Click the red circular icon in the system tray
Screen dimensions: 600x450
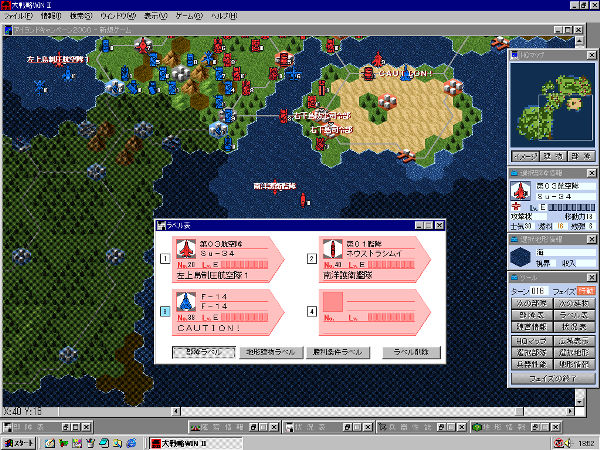(x=559, y=443)
